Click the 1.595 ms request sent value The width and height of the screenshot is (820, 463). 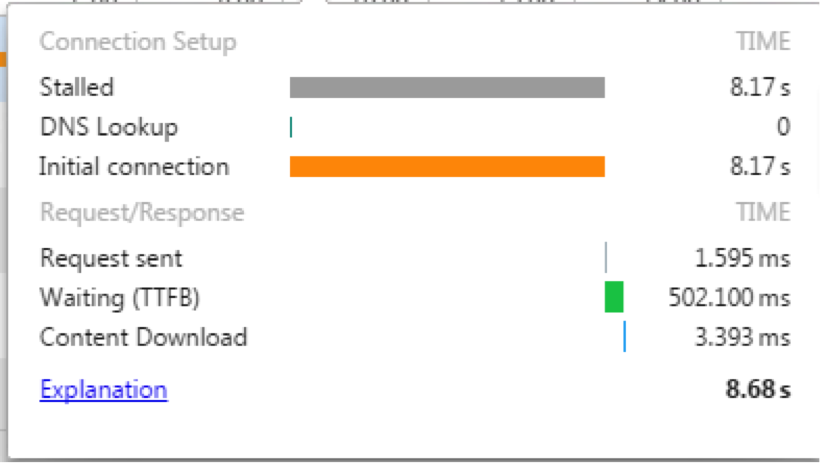(743, 258)
